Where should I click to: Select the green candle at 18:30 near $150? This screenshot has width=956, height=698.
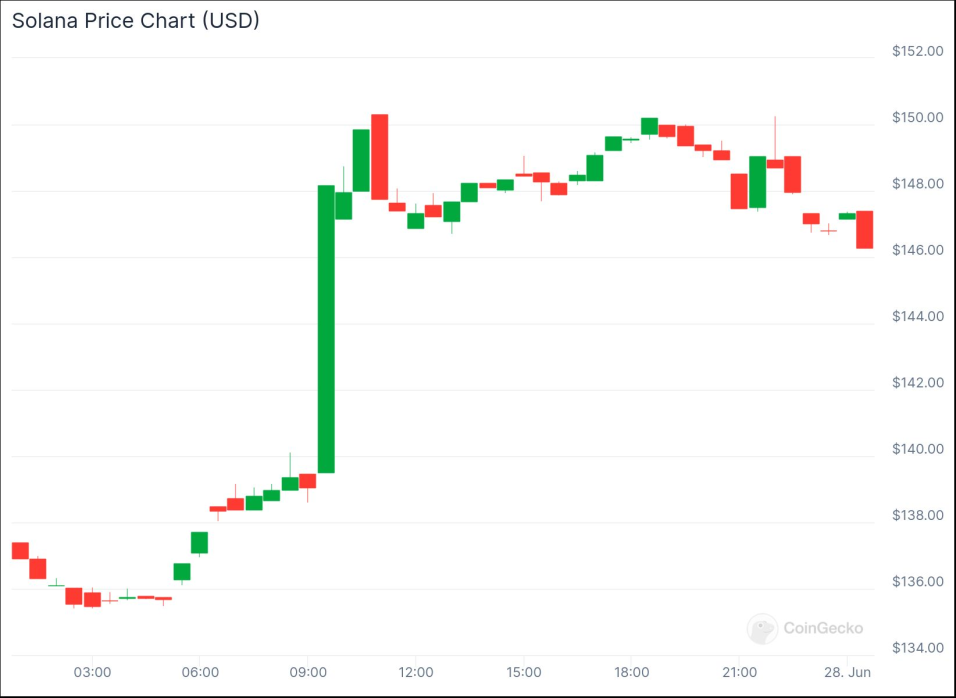[x=649, y=126]
